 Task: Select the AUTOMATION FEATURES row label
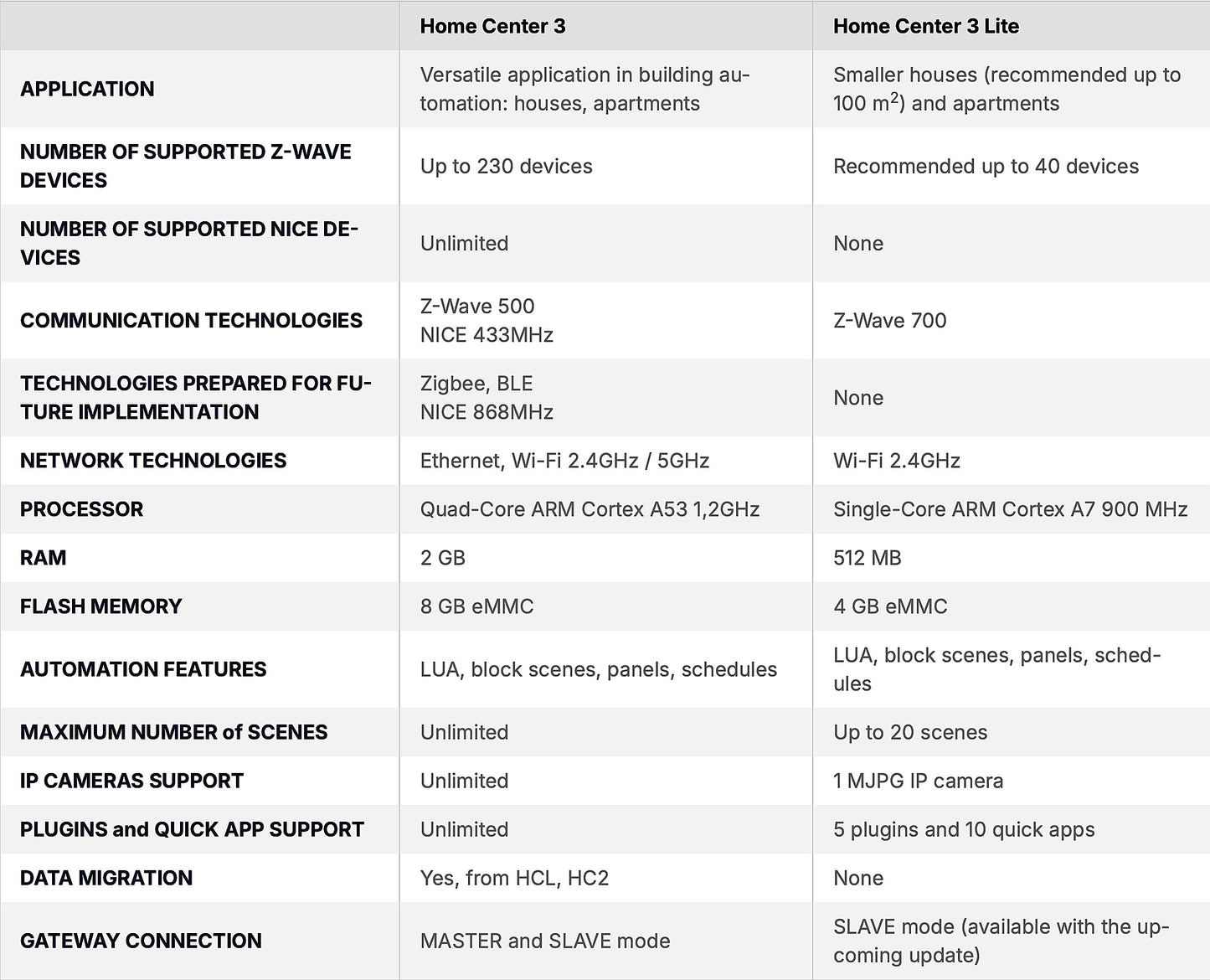click(143, 668)
